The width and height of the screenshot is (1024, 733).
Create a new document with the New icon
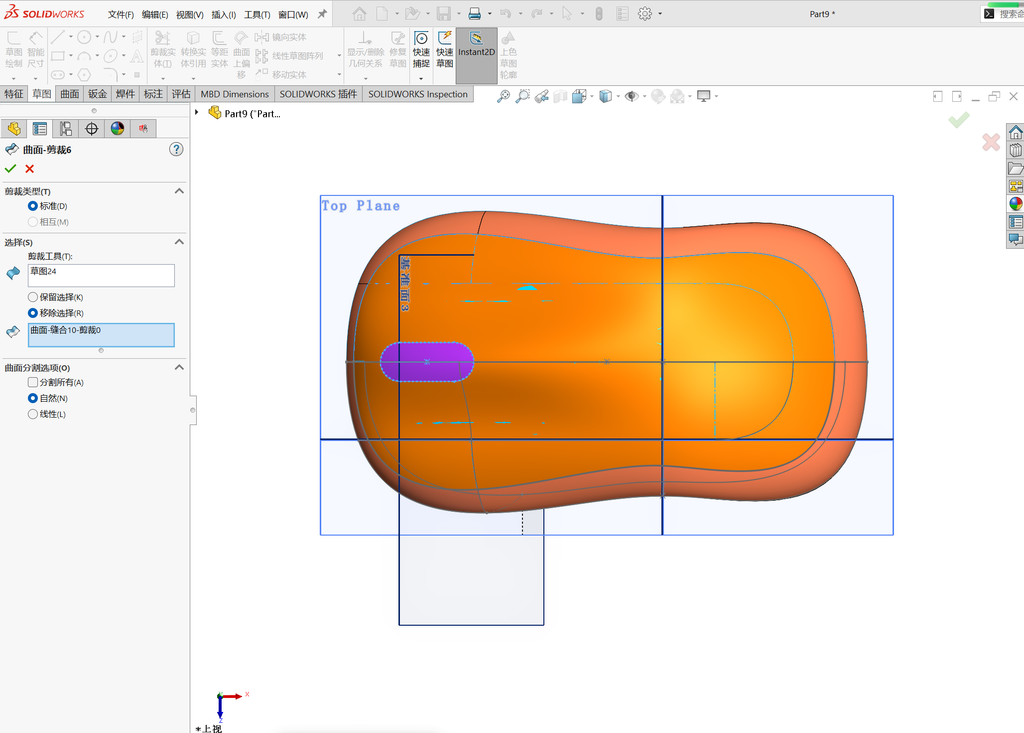(x=382, y=14)
